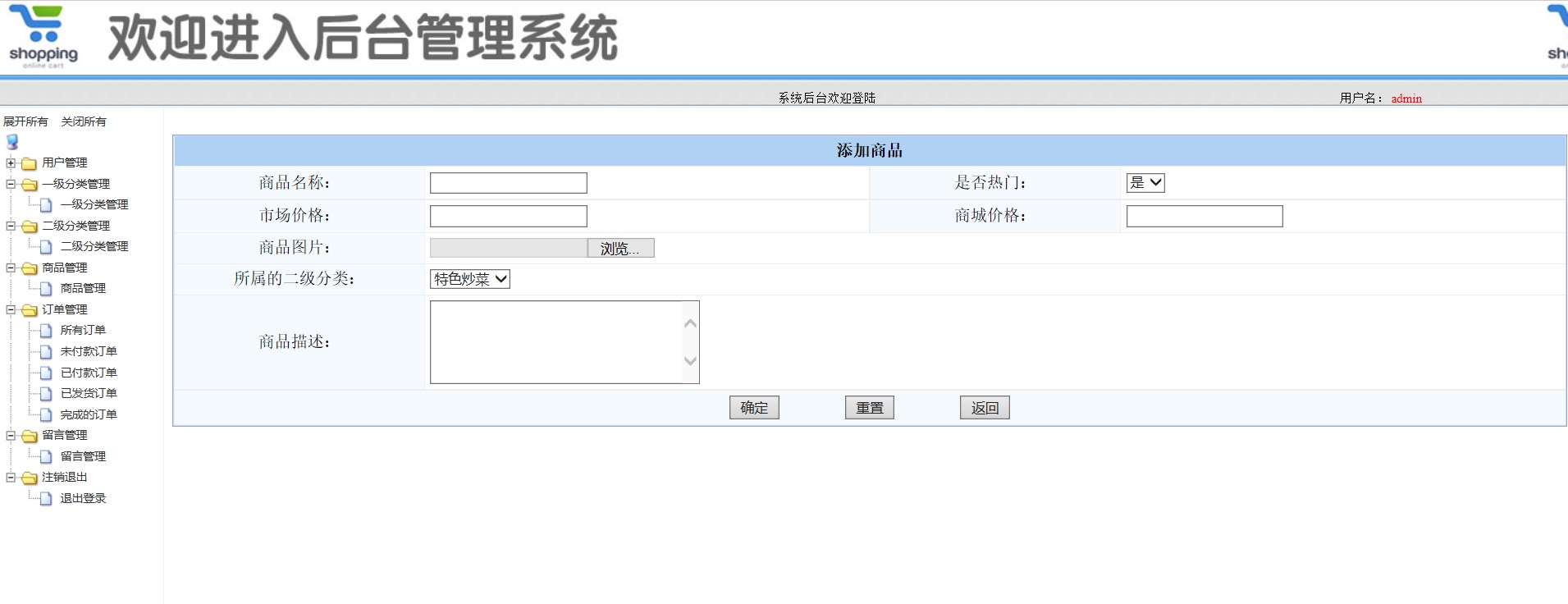Click 关闭所有 to collapse all nodes
This screenshot has width=1568, height=604.
84,121
